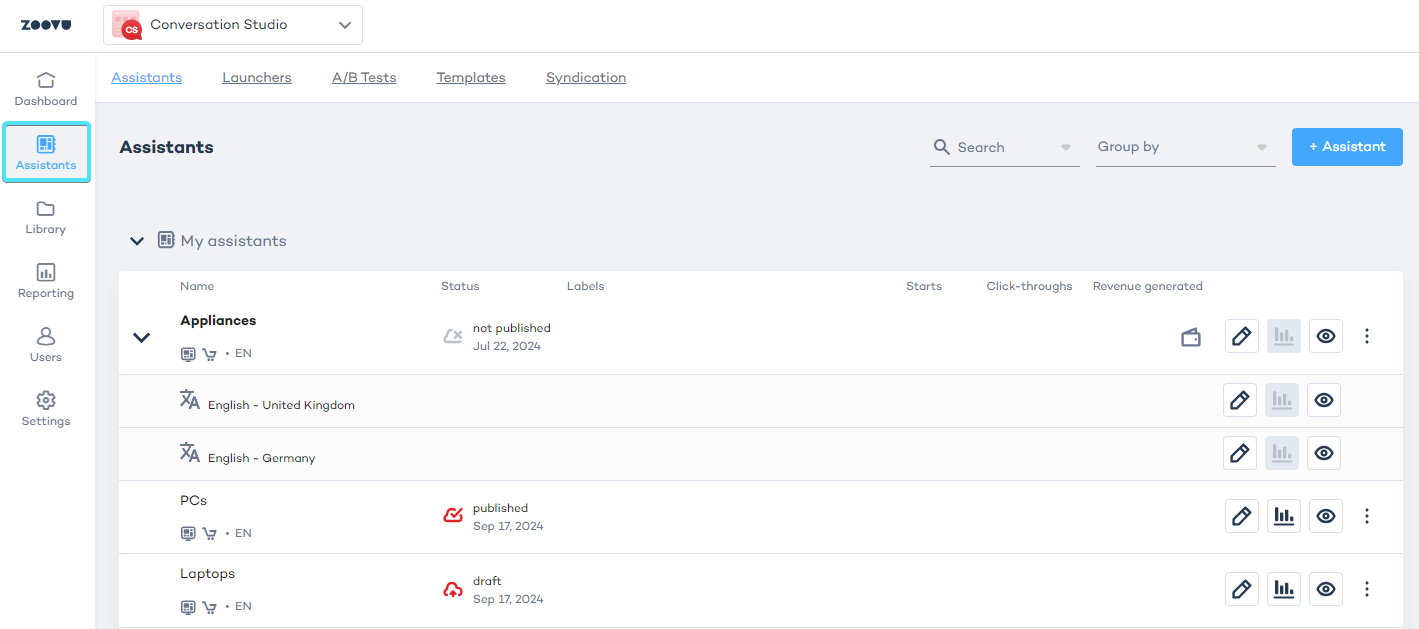Open the Group by dropdown
This screenshot has width=1419, height=629.
click(x=1185, y=147)
